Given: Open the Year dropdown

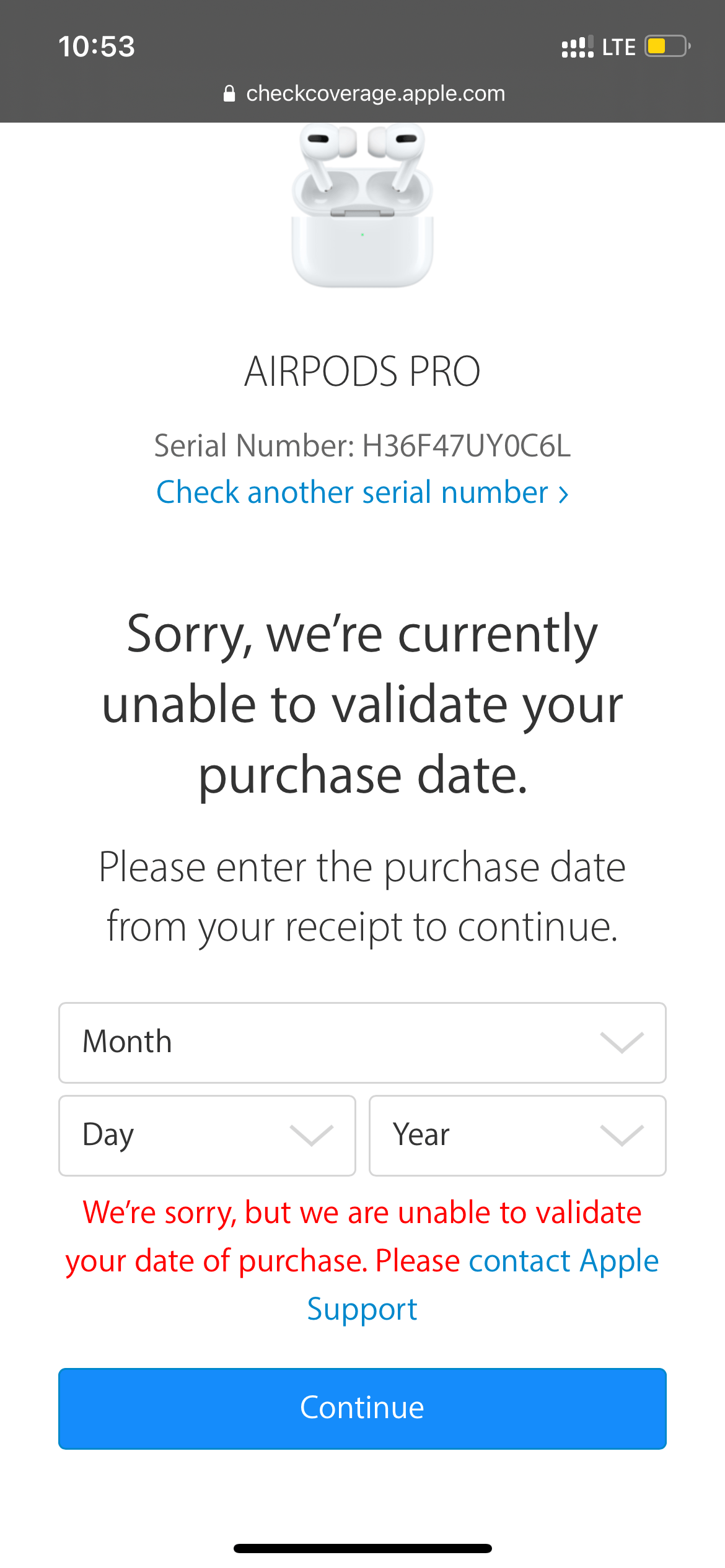Looking at the screenshot, I should click(517, 1136).
